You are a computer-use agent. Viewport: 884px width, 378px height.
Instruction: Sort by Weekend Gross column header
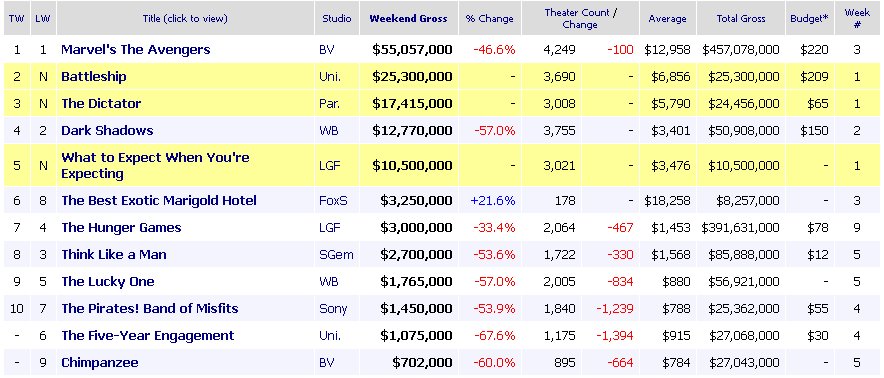408,19
